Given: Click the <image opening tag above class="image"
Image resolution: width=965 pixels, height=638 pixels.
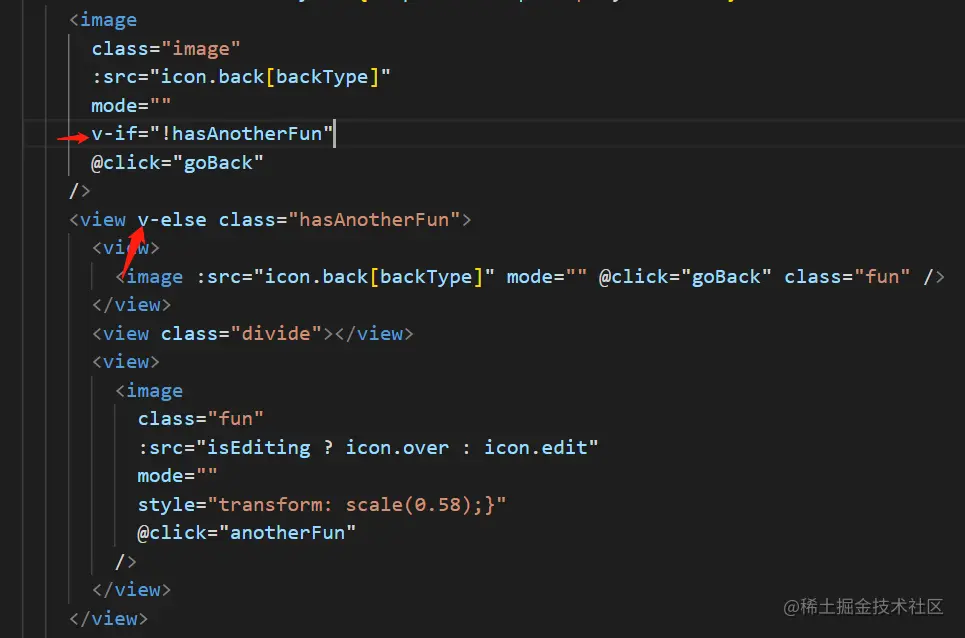Looking at the screenshot, I should click(x=103, y=20).
